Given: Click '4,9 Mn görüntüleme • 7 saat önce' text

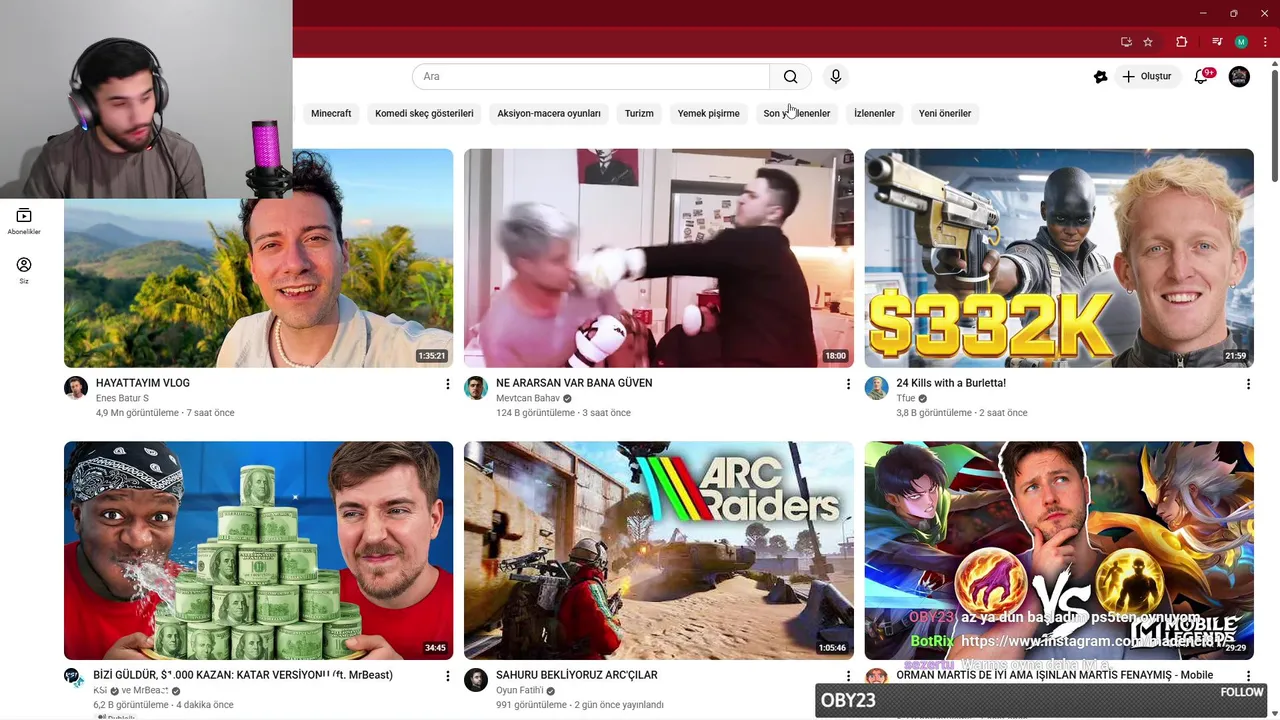Looking at the screenshot, I should pyautogui.click(x=165, y=413).
